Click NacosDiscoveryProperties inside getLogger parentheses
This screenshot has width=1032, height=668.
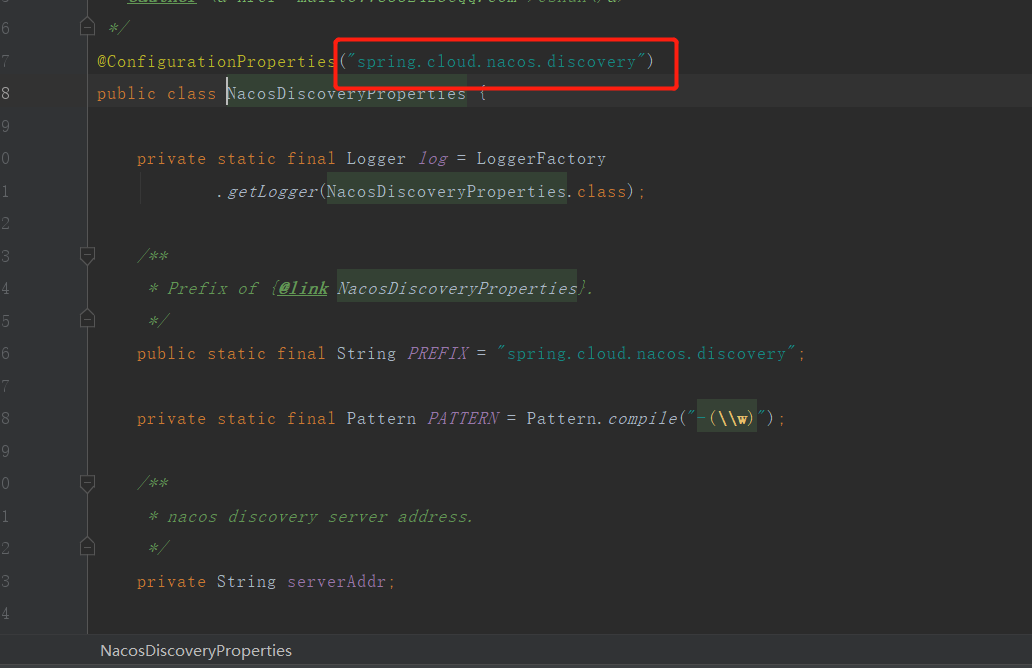click(446, 192)
